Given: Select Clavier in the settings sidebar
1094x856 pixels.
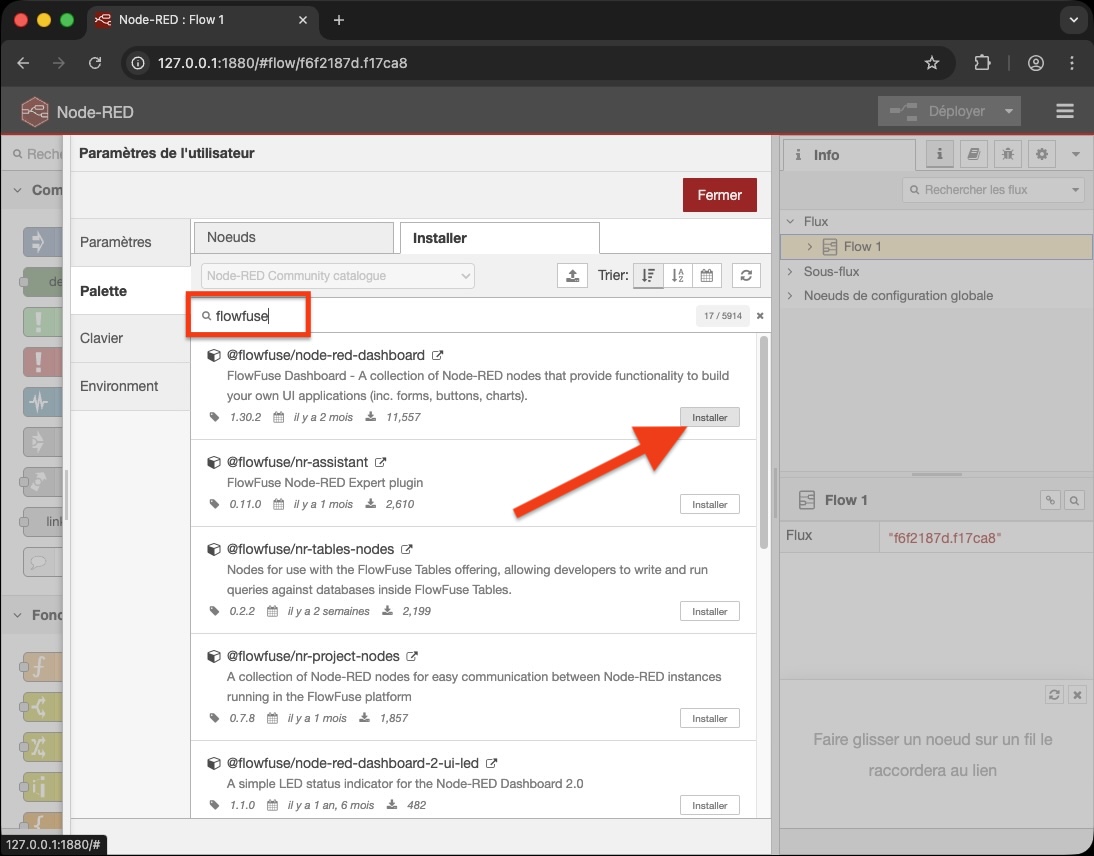Looking at the screenshot, I should (x=102, y=338).
